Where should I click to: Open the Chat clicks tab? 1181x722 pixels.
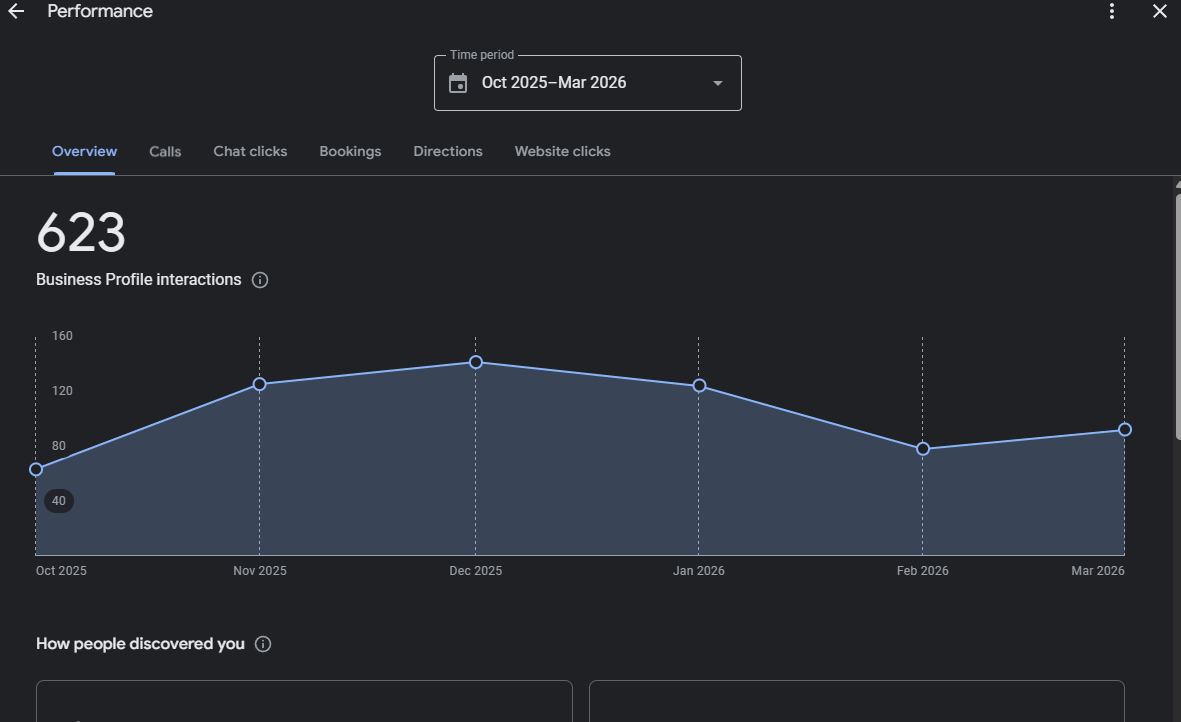[250, 152]
